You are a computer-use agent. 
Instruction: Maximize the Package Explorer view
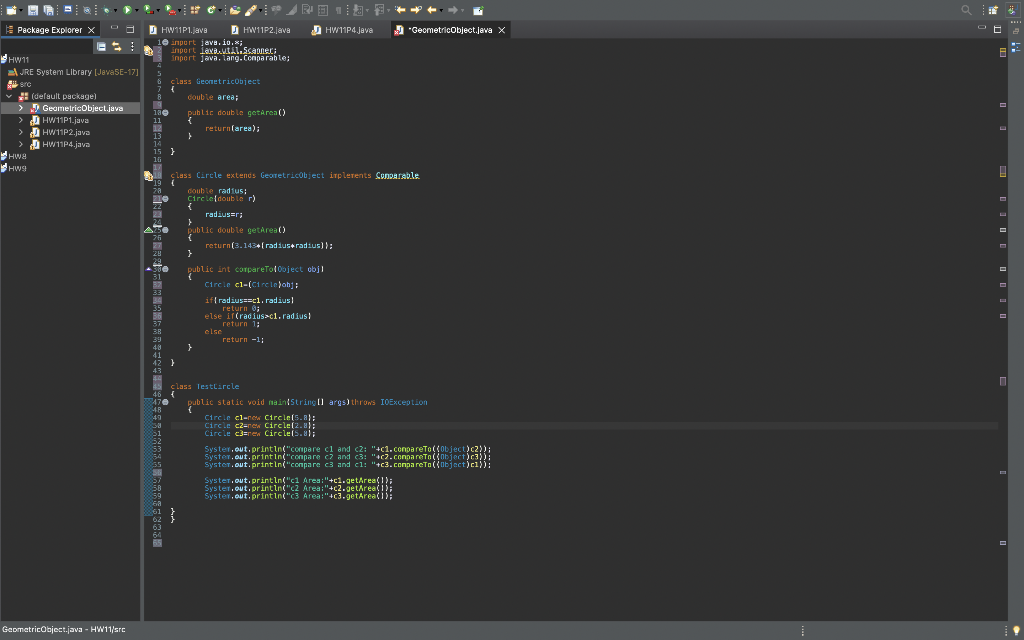pos(130,29)
